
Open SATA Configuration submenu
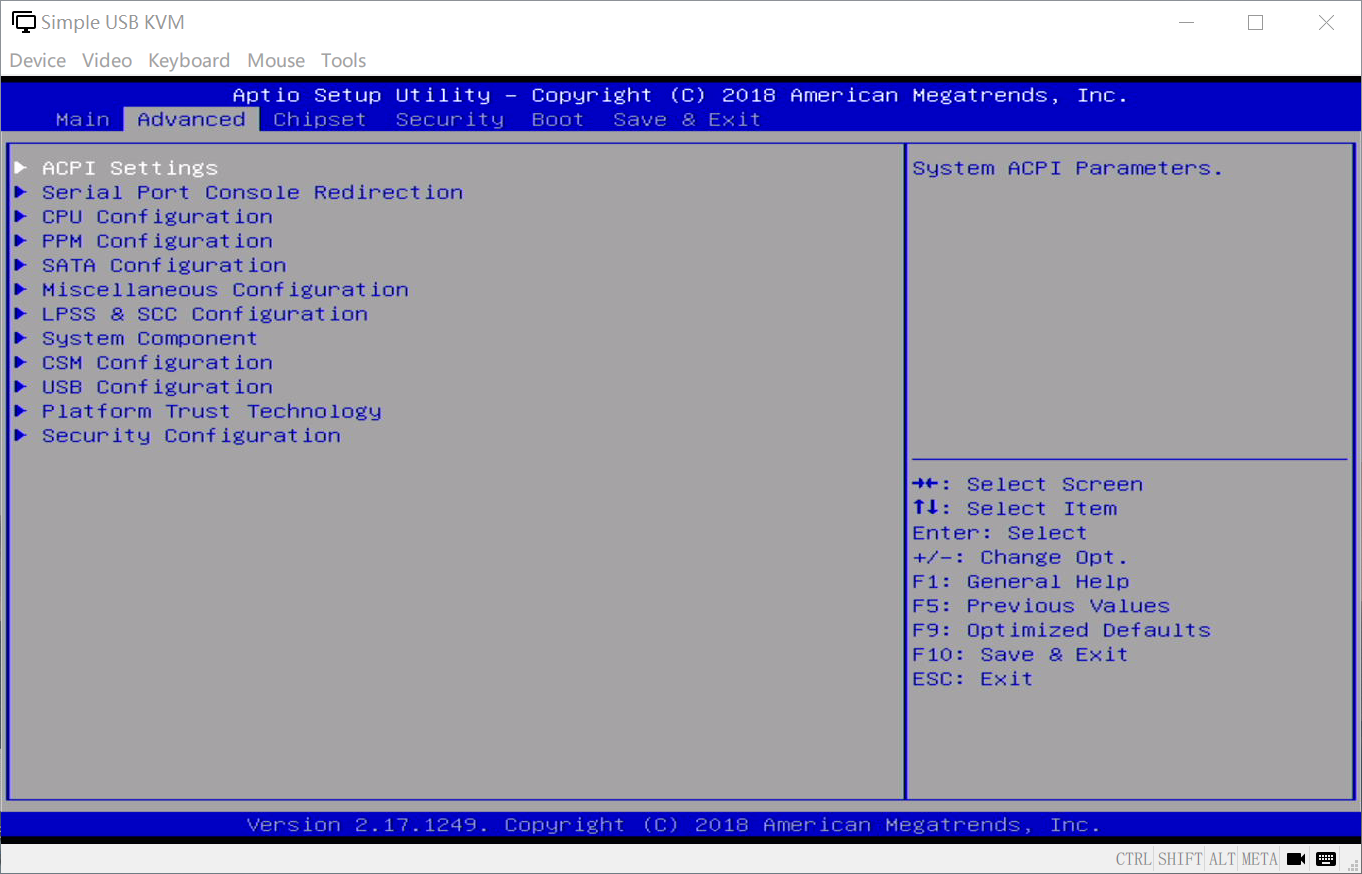[164, 265]
